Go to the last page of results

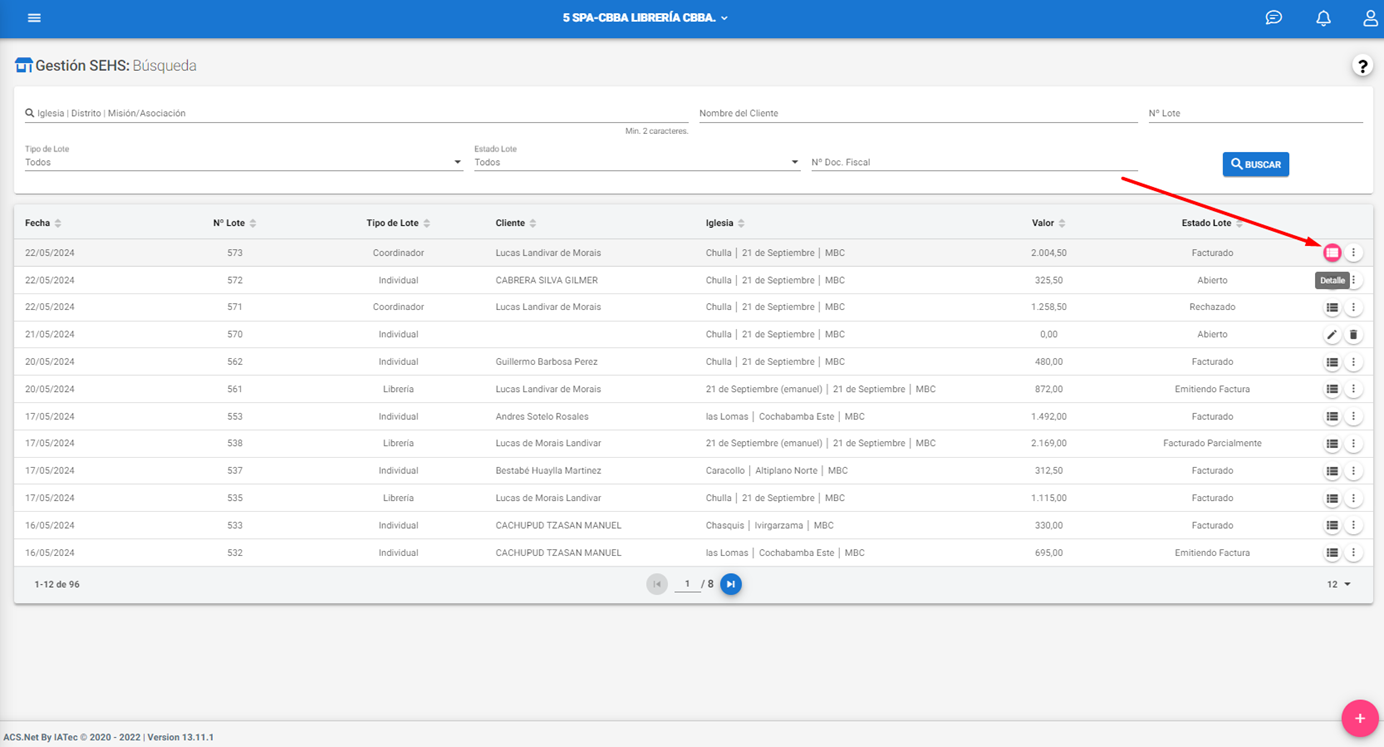tap(731, 584)
